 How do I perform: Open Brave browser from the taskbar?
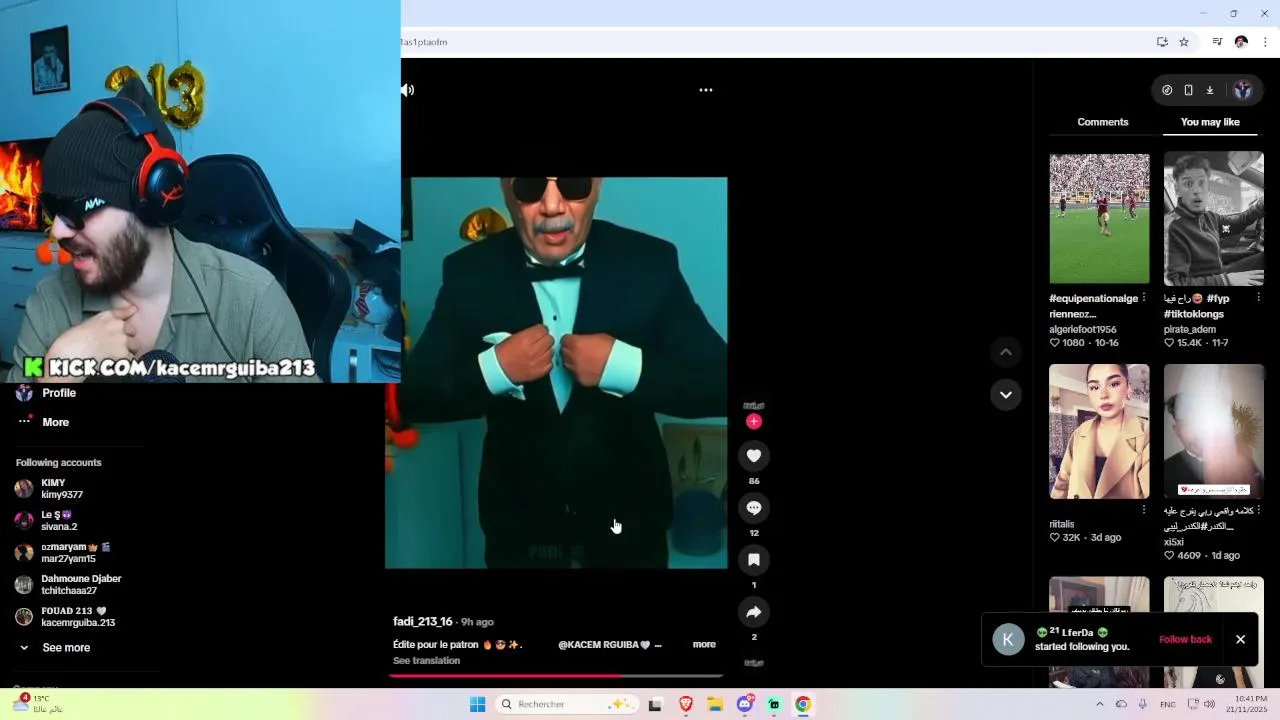tap(686, 704)
